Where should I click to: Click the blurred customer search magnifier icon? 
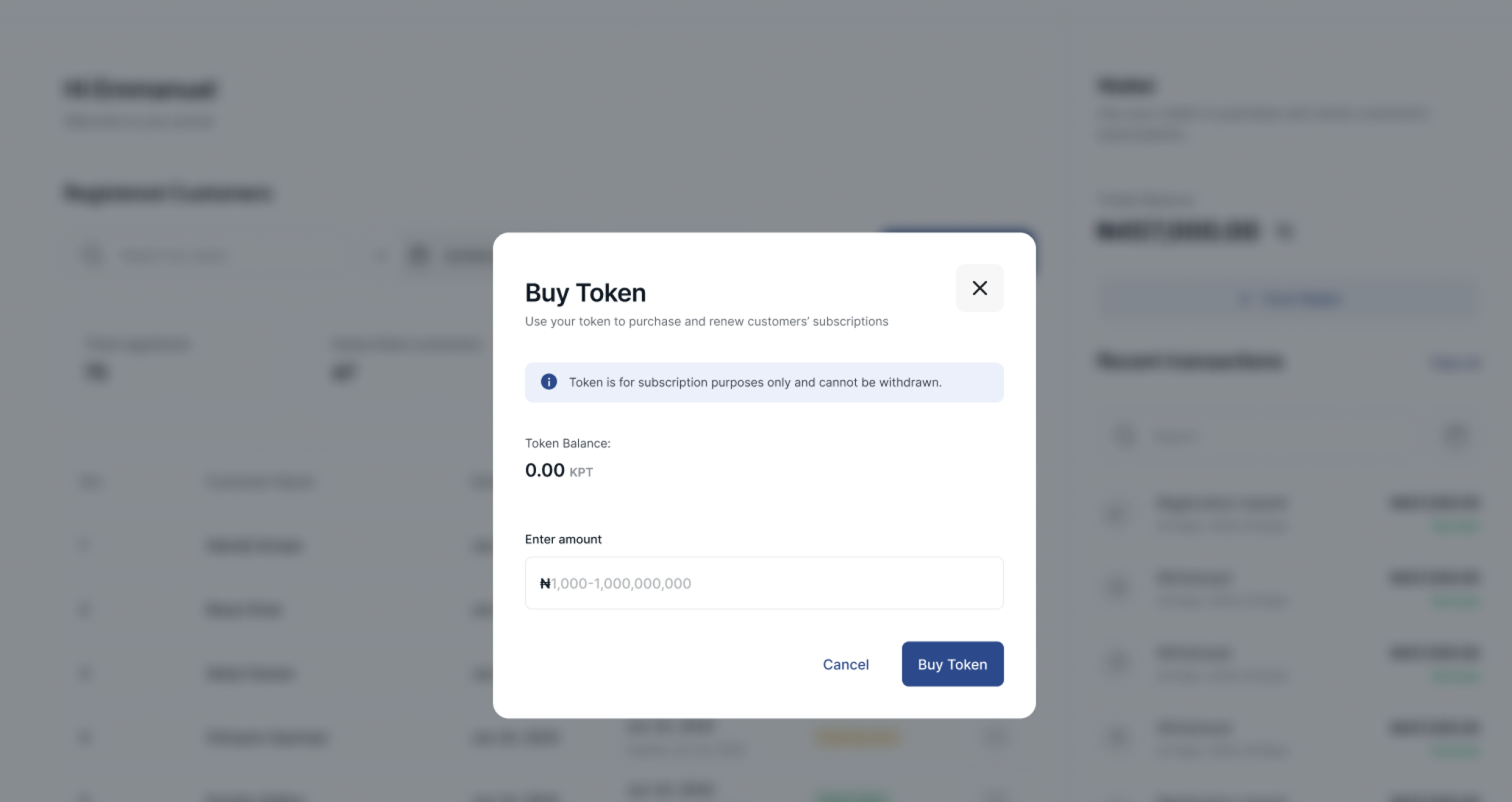[x=92, y=255]
